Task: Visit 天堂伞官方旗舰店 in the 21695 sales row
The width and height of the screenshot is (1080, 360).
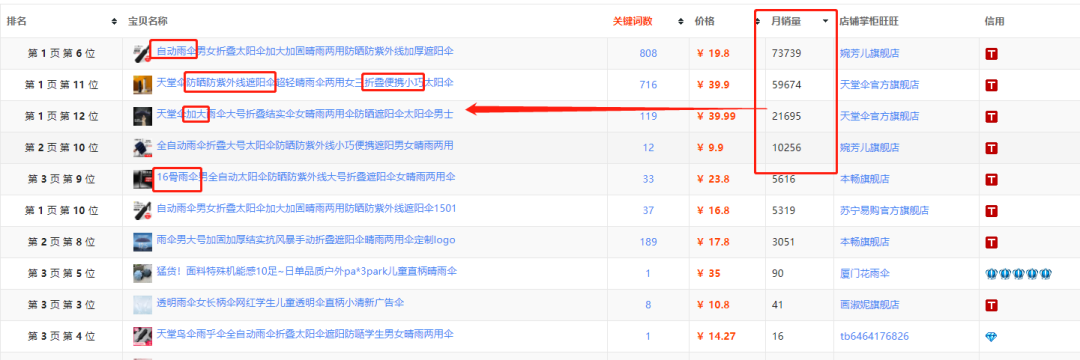Action: pyautogui.click(x=880, y=116)
